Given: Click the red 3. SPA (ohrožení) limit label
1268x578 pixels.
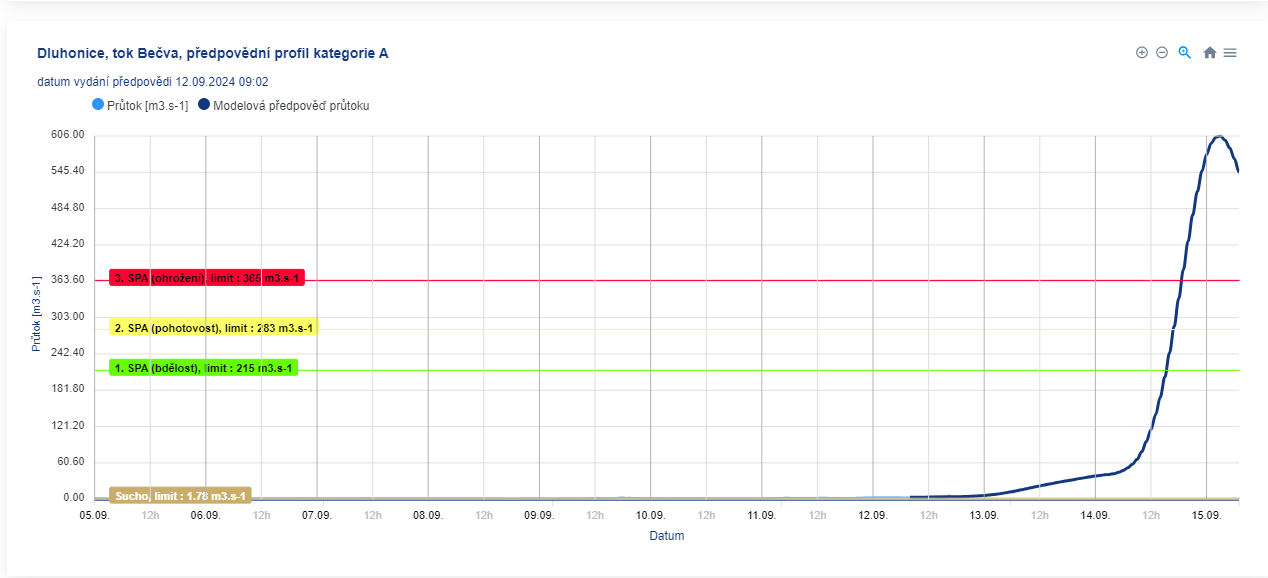Looking at the screenshot, I should tap(206, 278).
